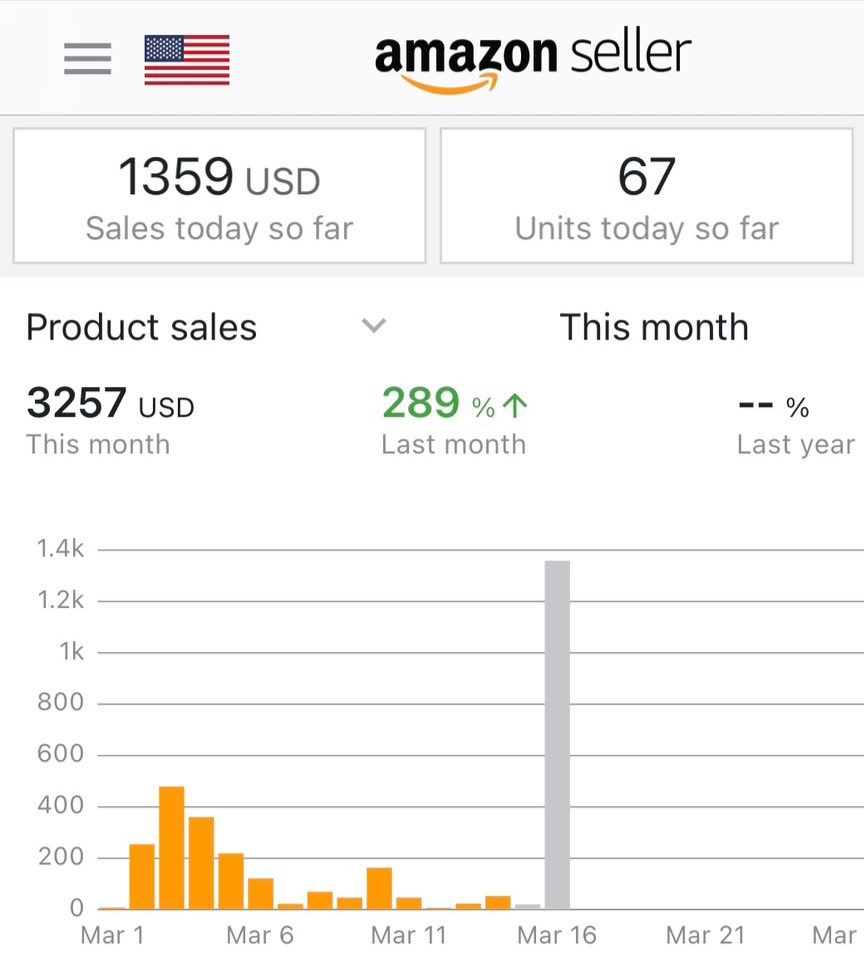Tap the Amazon Seller logo

533,63
